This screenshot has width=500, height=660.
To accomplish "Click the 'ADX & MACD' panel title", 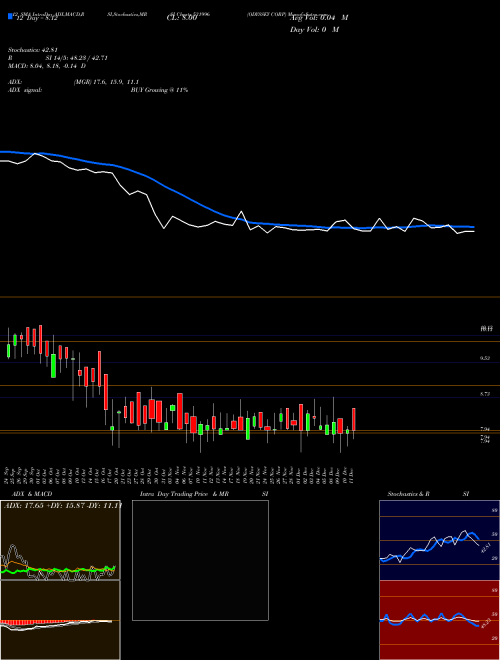I will point(32,494).
